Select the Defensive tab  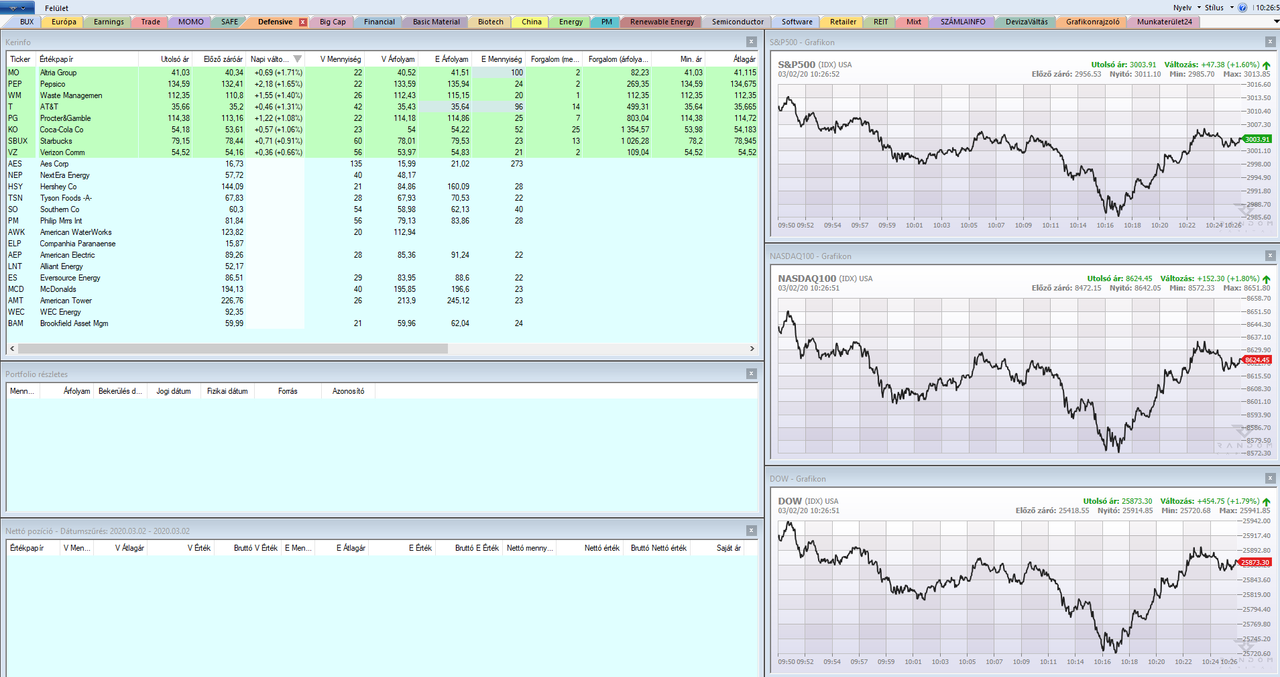pos(274,21)
